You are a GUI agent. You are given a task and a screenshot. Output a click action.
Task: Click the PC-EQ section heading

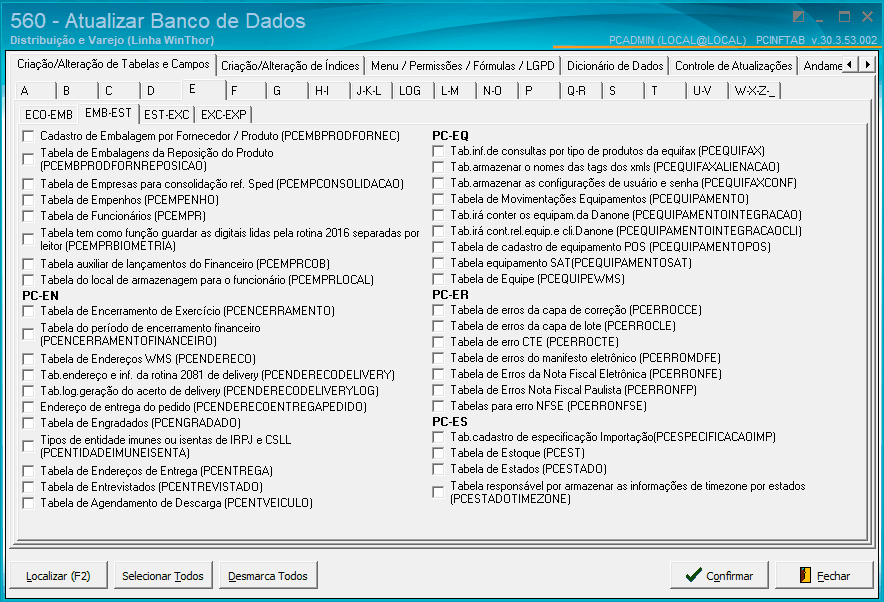click(450, 136)
